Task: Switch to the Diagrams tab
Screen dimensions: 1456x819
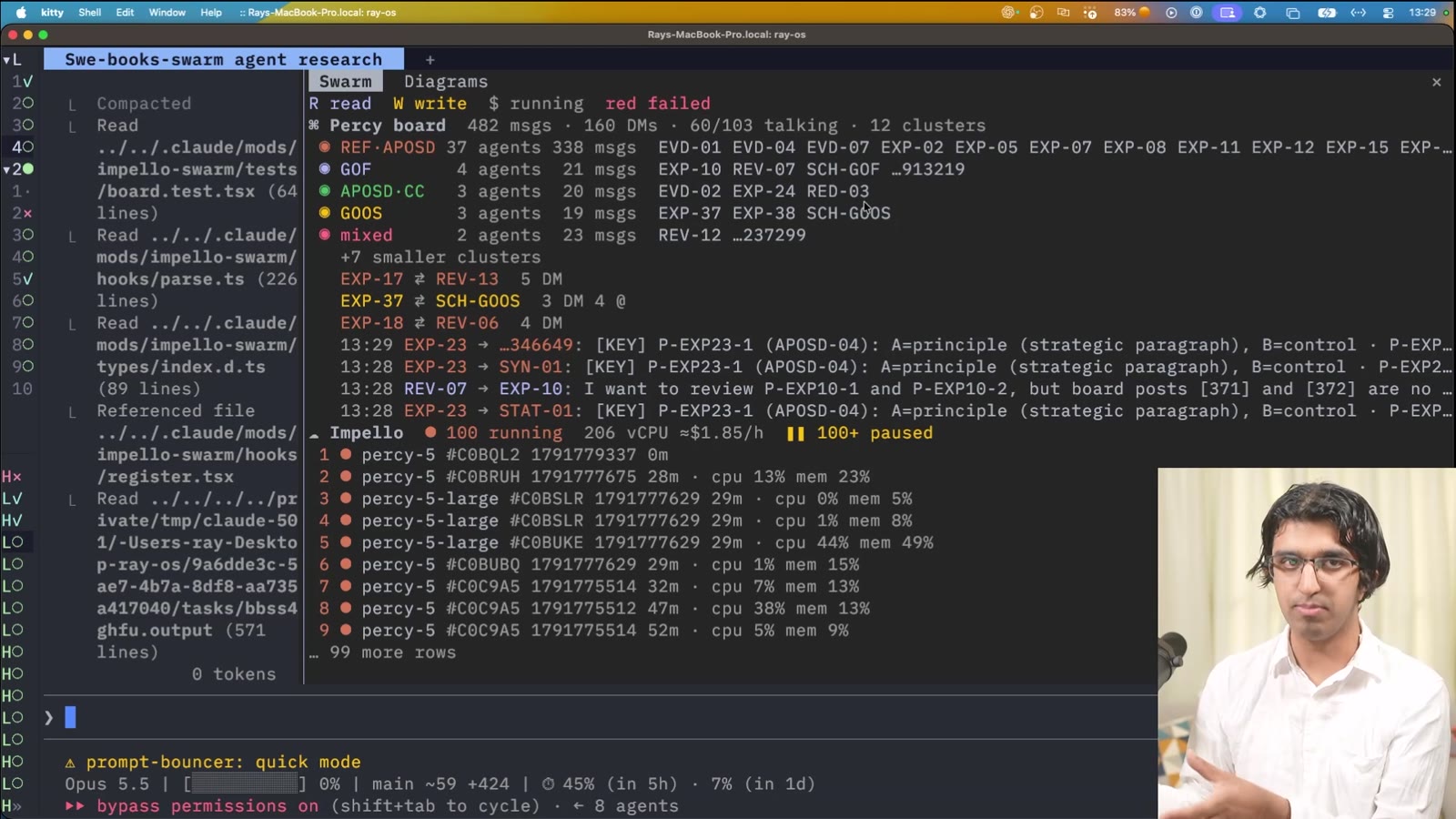Action: 446,82
